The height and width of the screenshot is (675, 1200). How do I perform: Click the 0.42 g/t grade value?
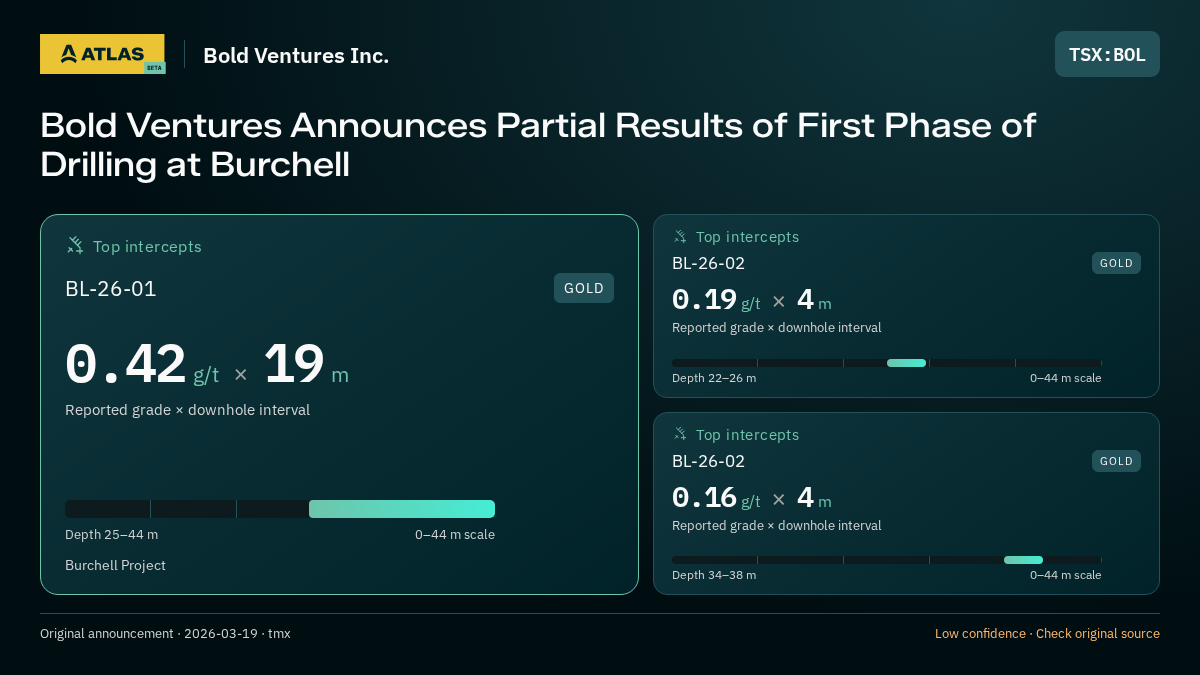(142, 365)
